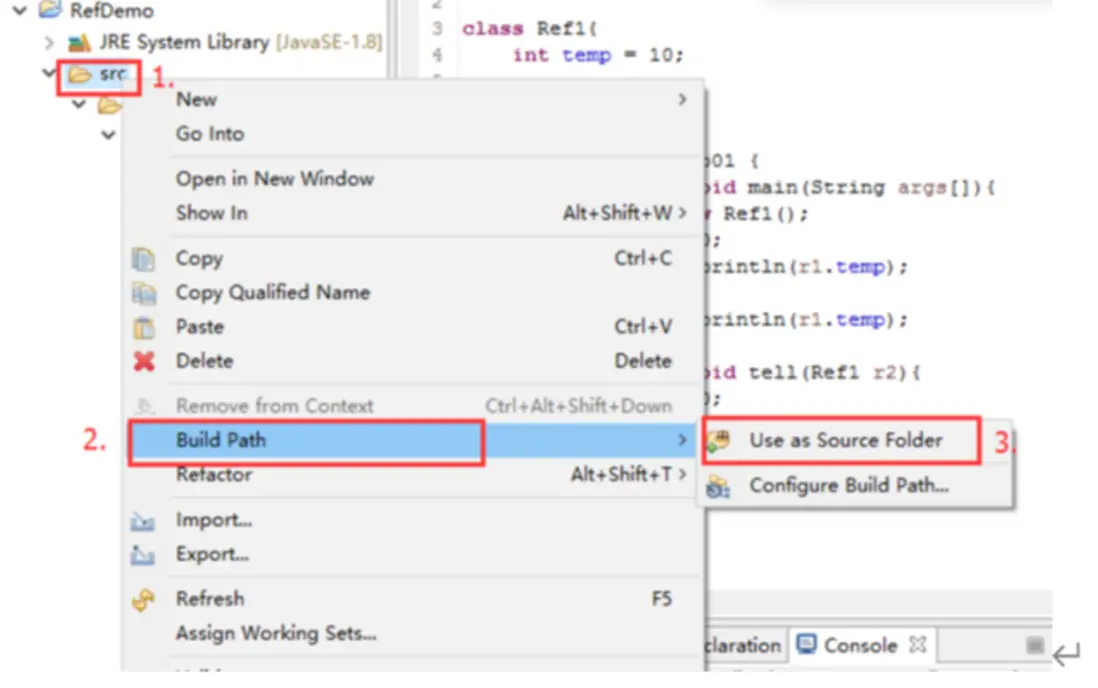
Task: Choose Open in New Window
Action: 274,179
